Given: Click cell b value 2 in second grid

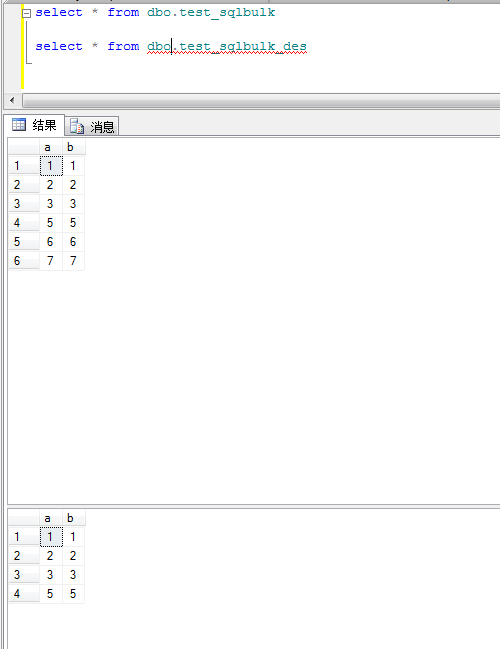Looking at the screenshot, I should 74,556.
